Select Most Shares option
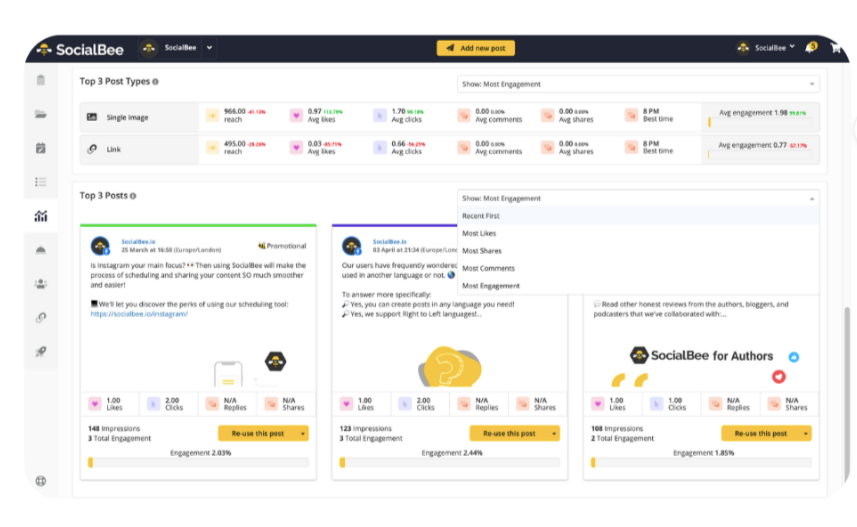 (638, 251)
